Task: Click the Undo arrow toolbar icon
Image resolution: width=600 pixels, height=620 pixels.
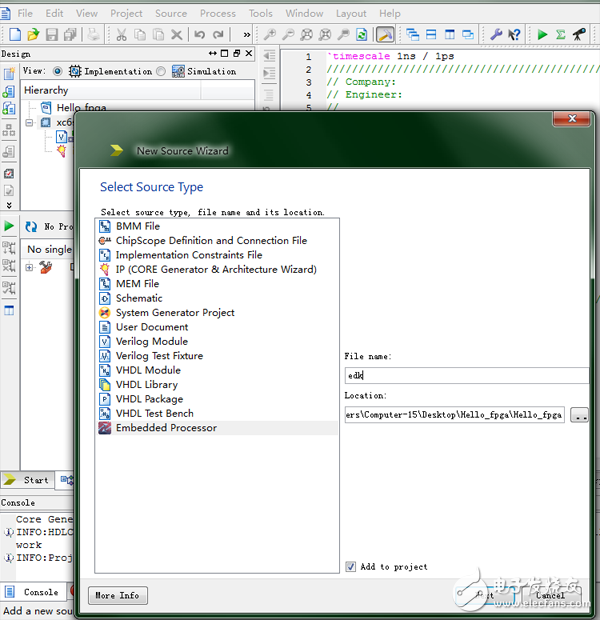Action: tap(199, 35)
